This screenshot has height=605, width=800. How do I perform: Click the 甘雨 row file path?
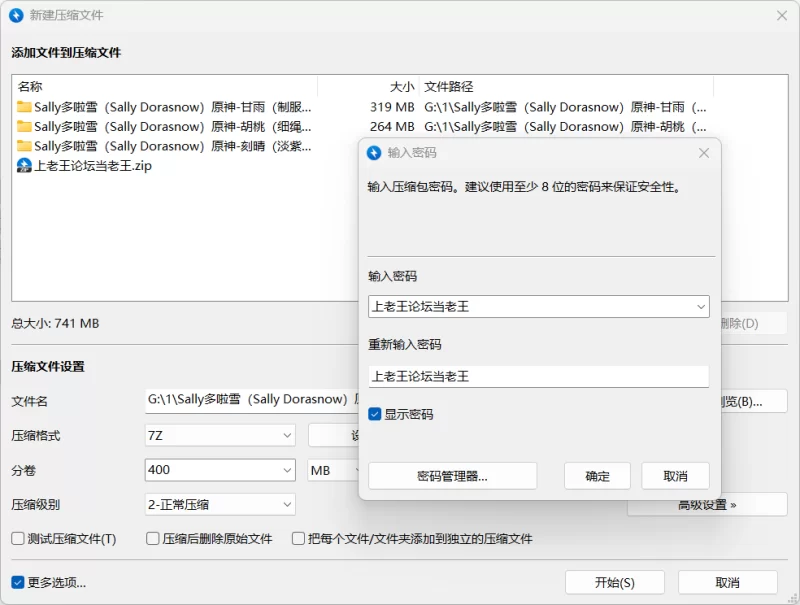pyautogui.click(x=565, y=107)
